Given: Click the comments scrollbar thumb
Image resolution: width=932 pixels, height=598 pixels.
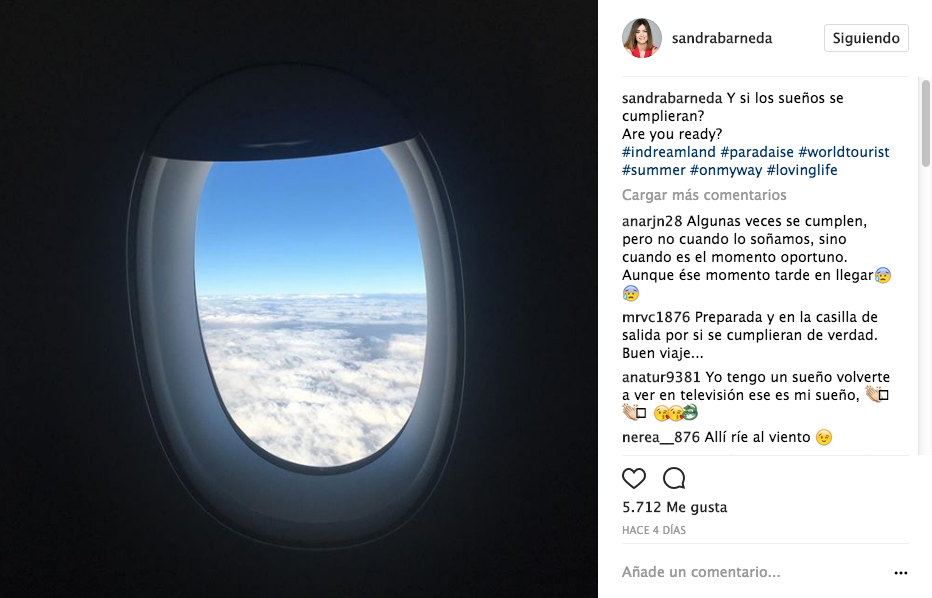Looking at the screenshot, I should pyautogui.click(x=925, y=123).
